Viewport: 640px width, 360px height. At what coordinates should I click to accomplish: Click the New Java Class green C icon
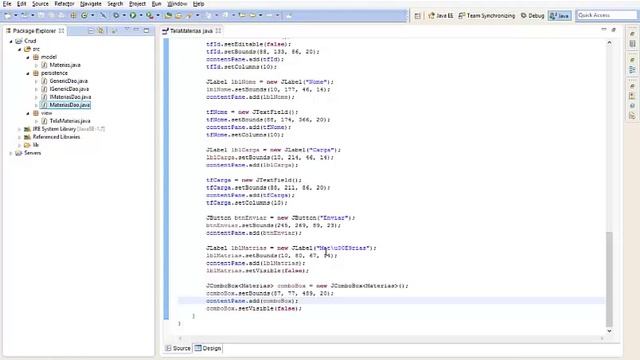point(84,16)
